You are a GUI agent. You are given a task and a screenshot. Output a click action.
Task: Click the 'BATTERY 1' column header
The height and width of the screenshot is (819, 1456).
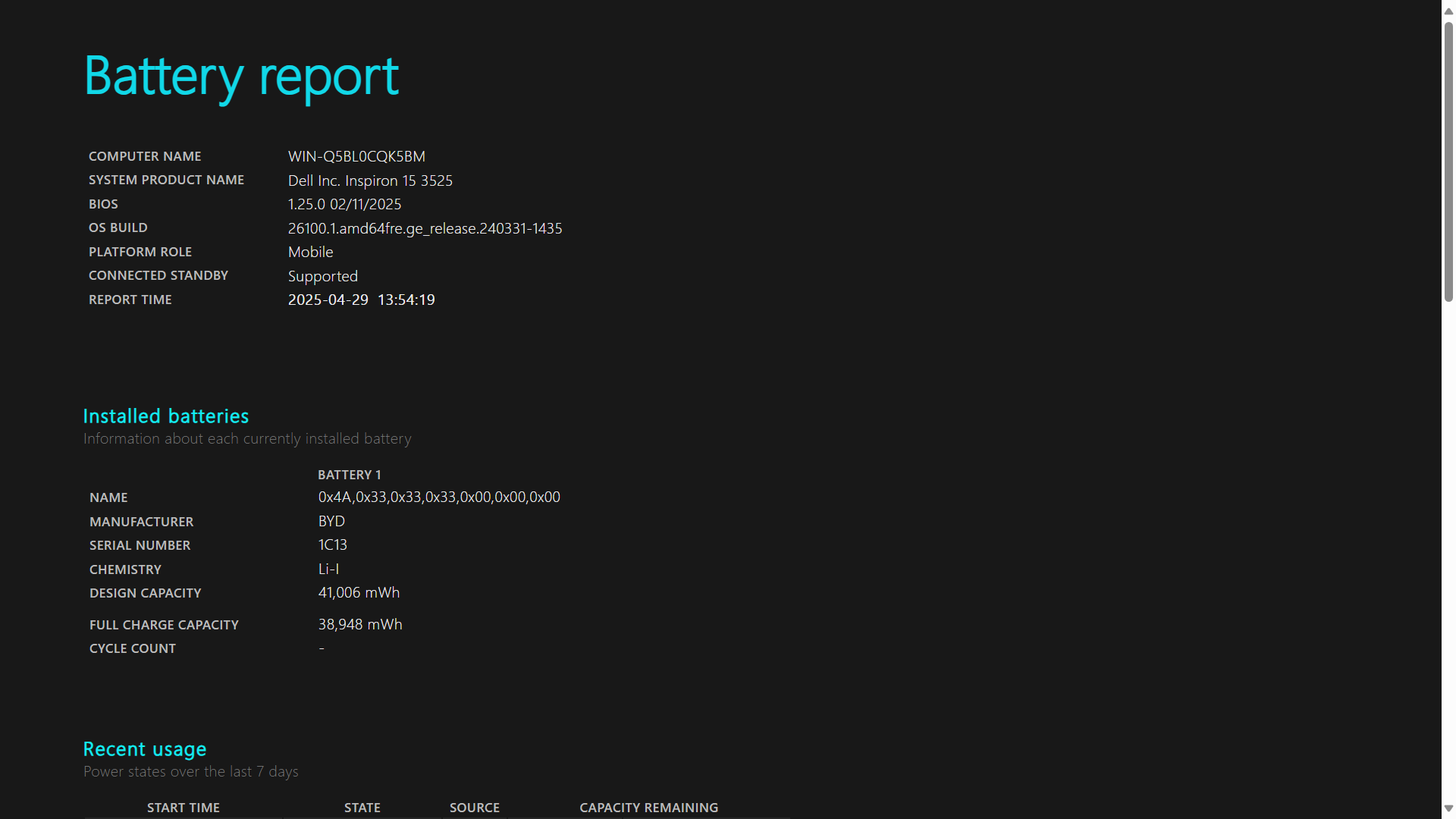pos(349,475)
